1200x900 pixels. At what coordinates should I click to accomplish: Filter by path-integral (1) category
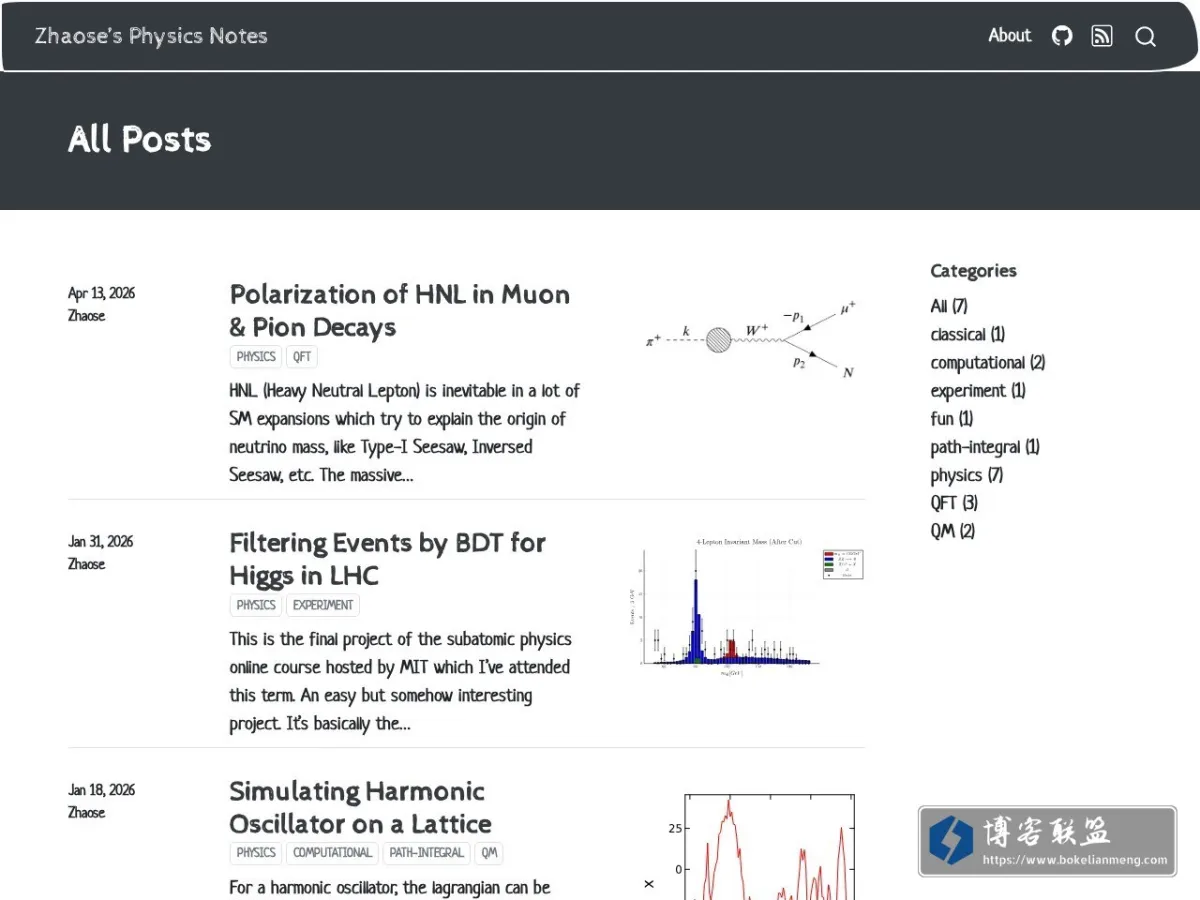tap(985, 447)
